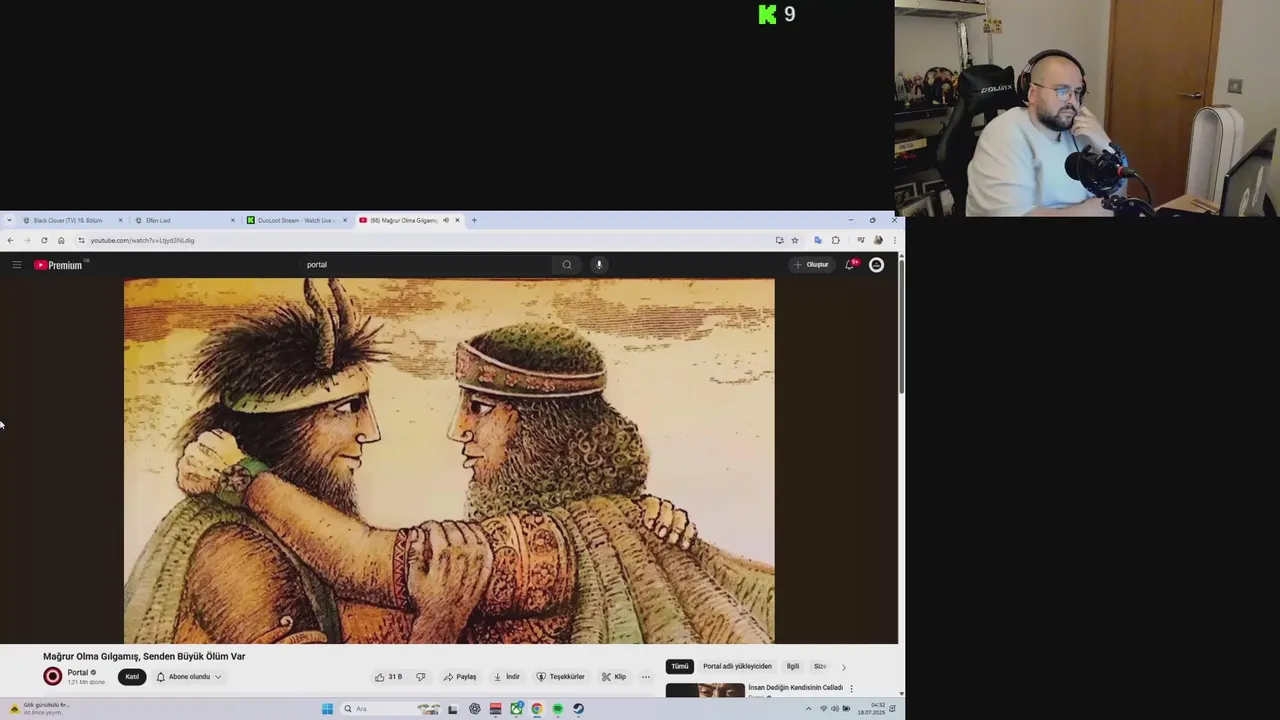
Task: Bookmark this page with star icon
Action: point(795,240)
